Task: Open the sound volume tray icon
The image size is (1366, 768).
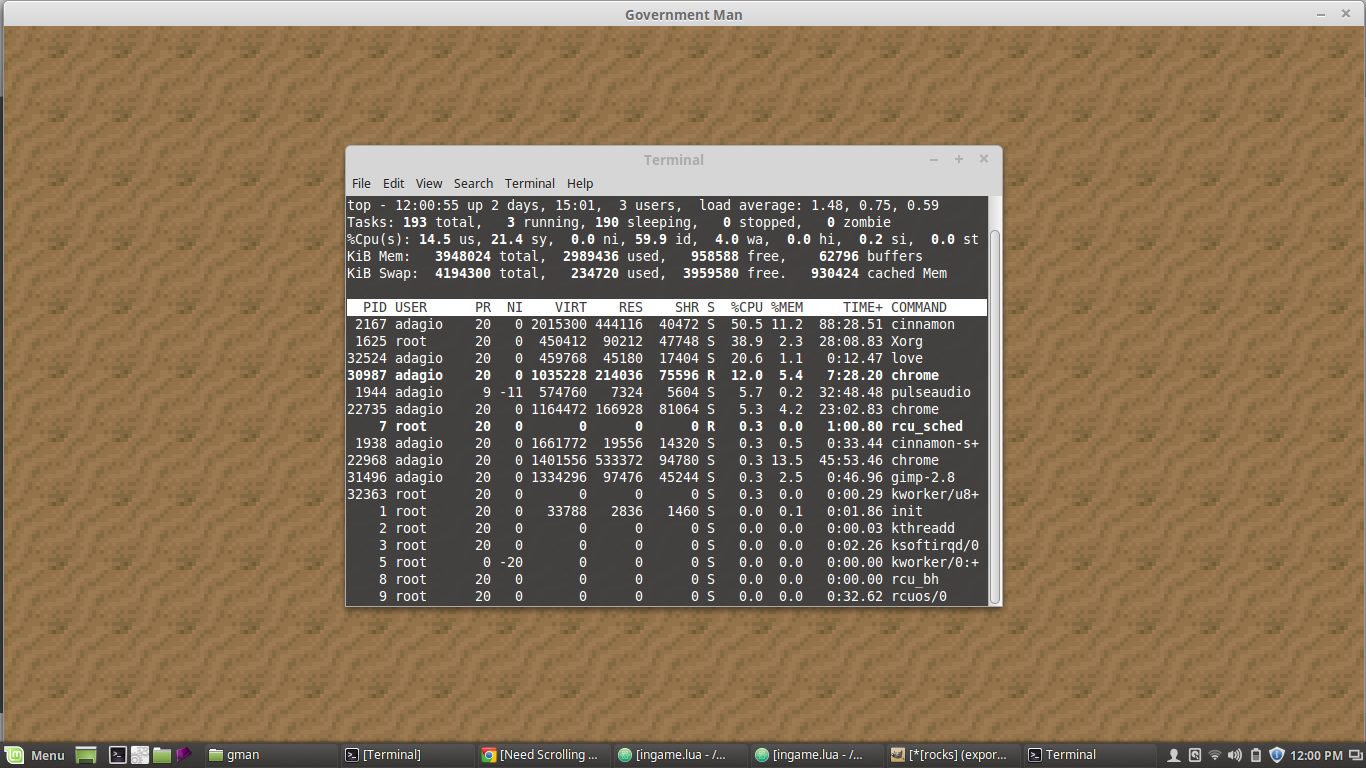Action: [1235, 755]
